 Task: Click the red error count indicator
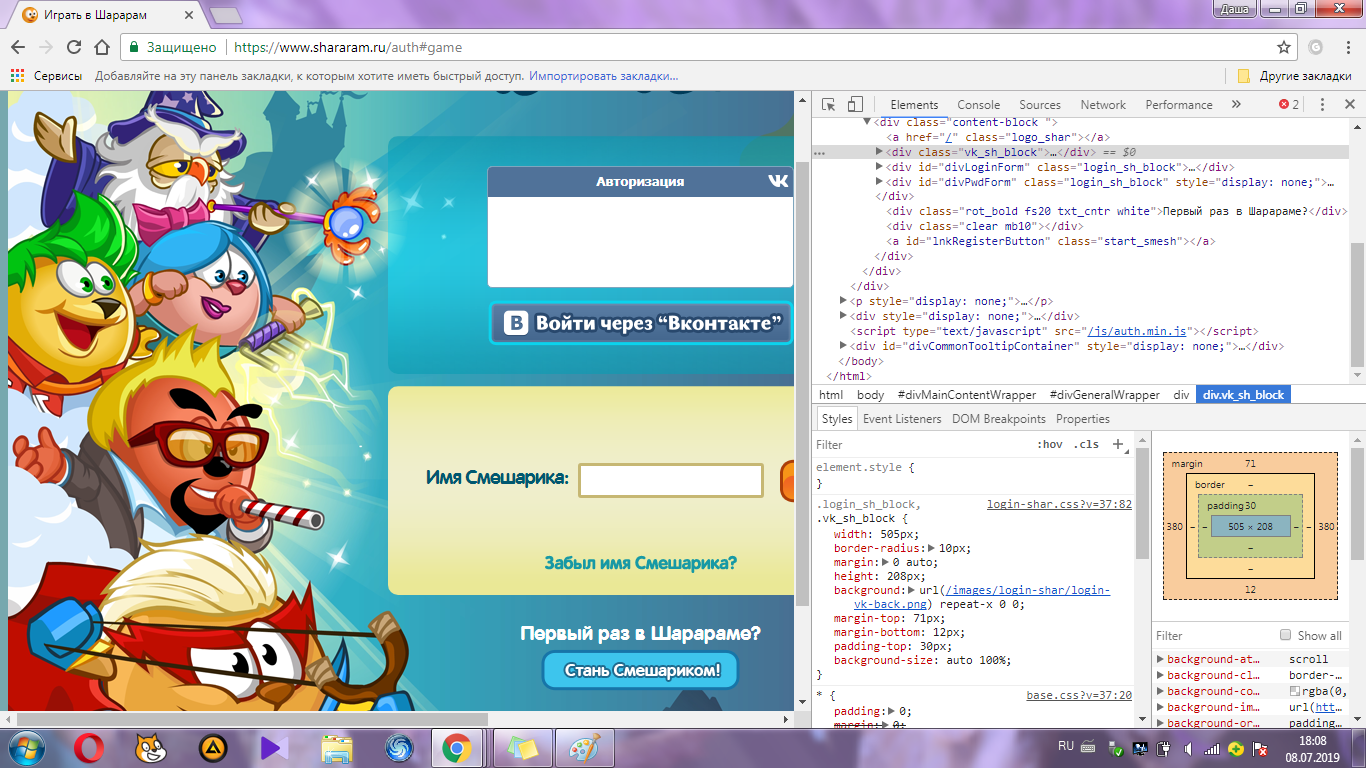pyautogui.click(x=1289, y=104)
